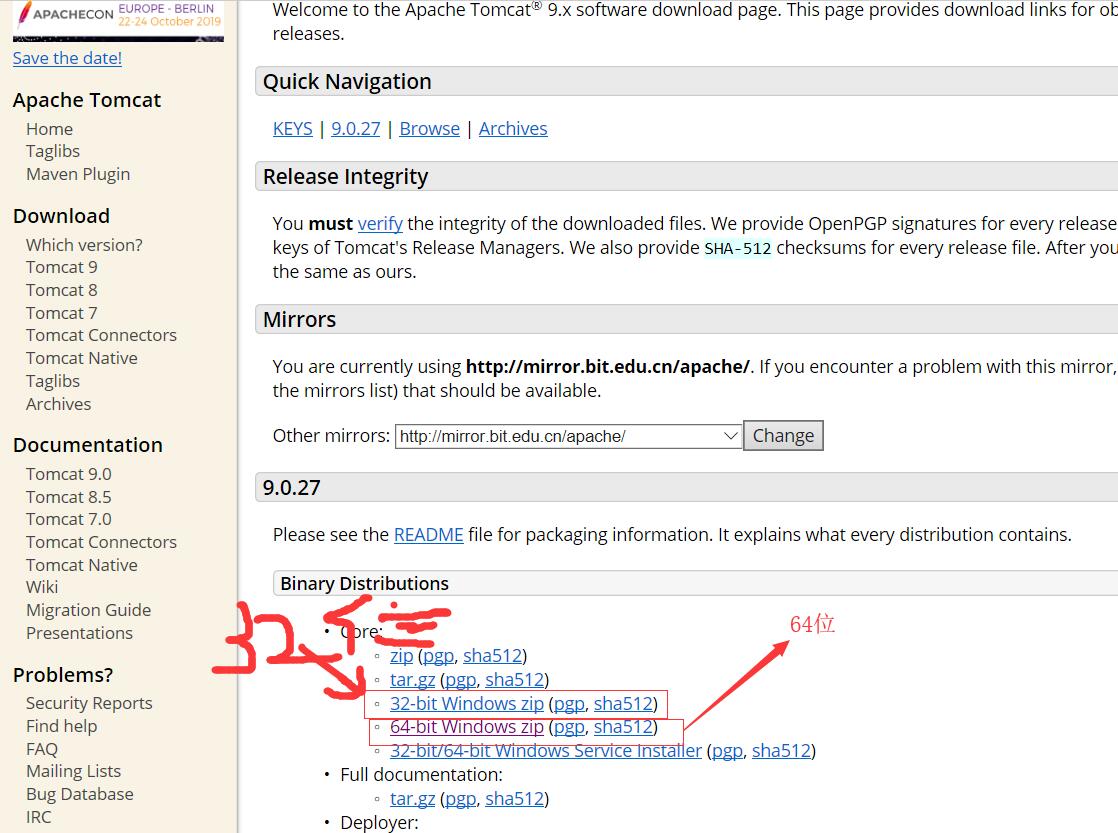
Task: Open pgp signature for Core tar.gz
Action: 461,680
